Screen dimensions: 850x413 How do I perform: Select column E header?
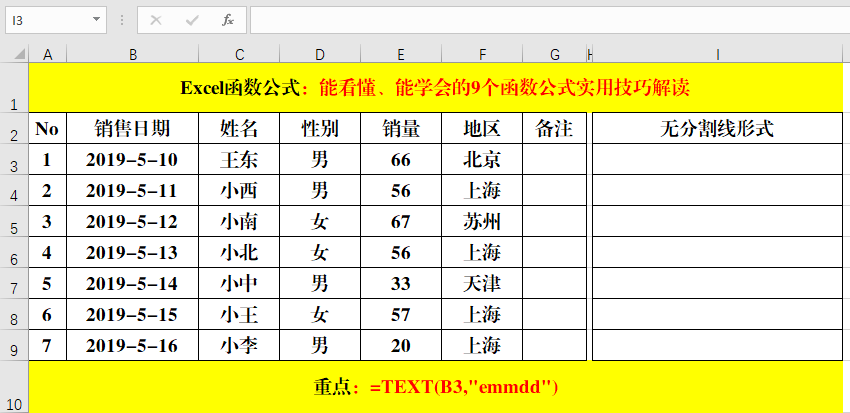[401, 54]
